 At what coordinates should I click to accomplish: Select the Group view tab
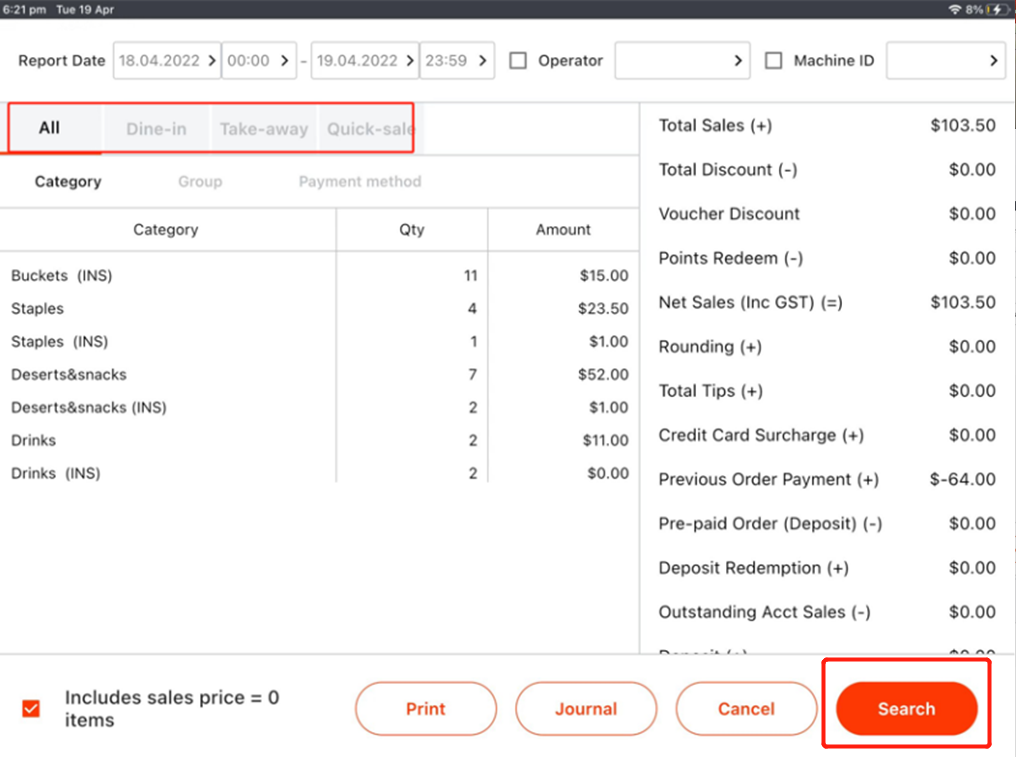200,182
